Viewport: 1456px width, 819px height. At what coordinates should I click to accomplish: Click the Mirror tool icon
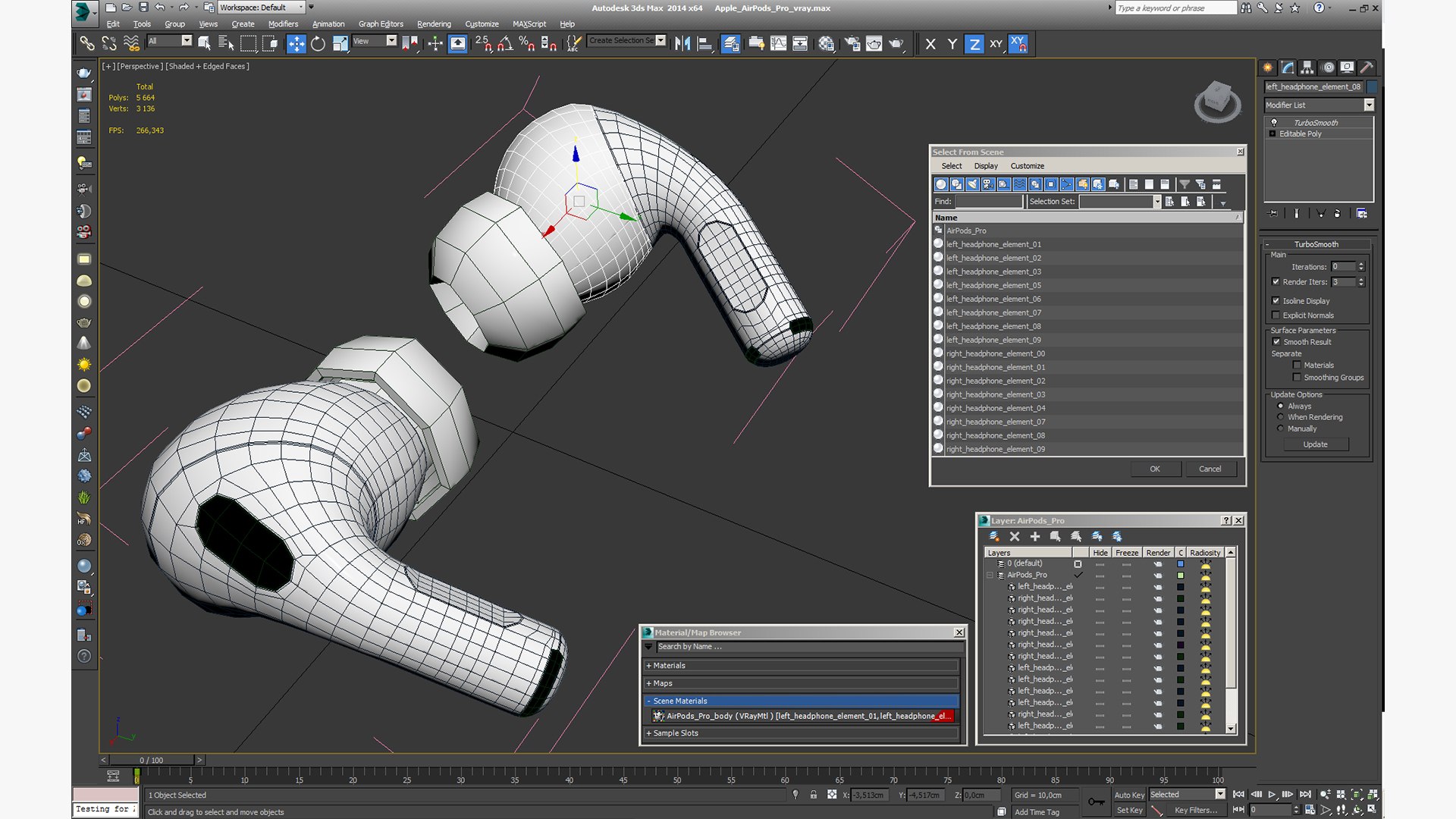(x=682, y=44)
